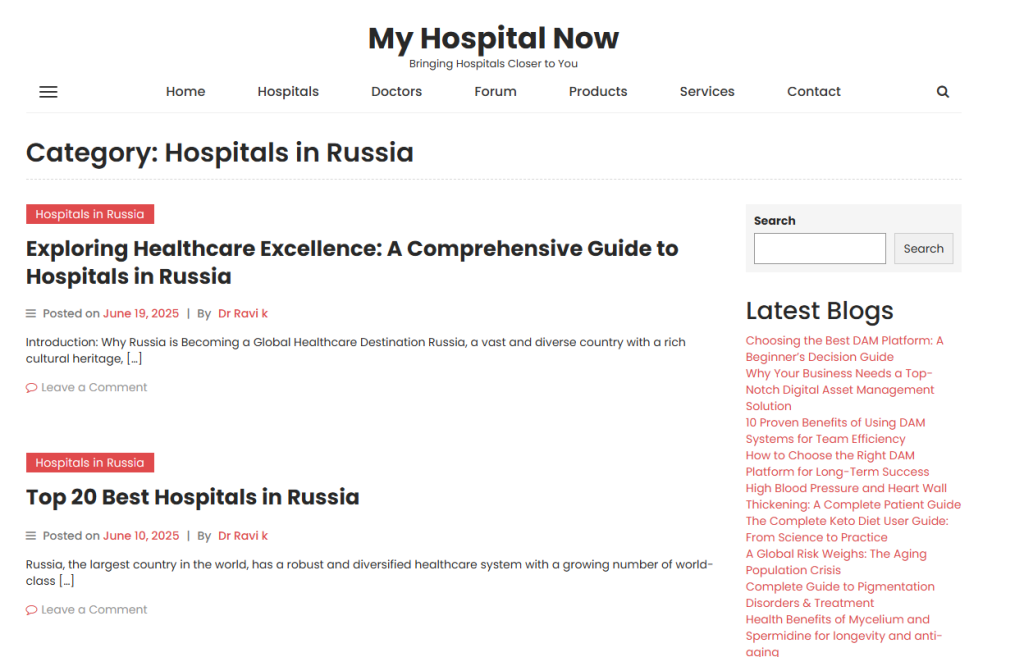The width and height of the screenshot is (1024, 657).
Task: Focus the sidebar search input field
Action: (820, 249)
